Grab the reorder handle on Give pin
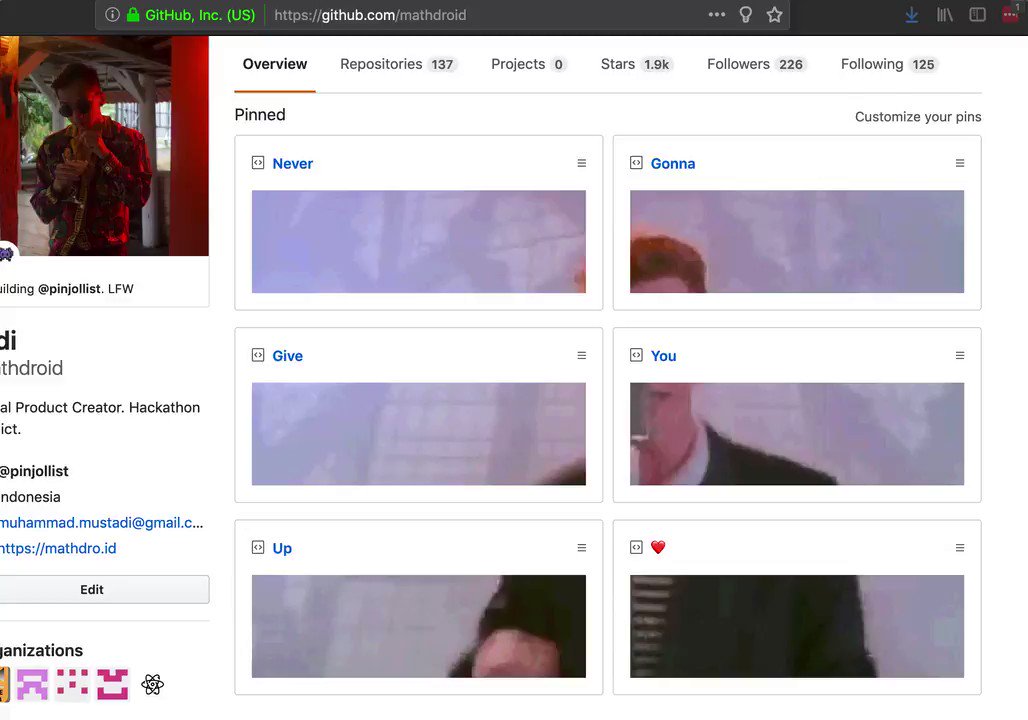 (582, 355)
